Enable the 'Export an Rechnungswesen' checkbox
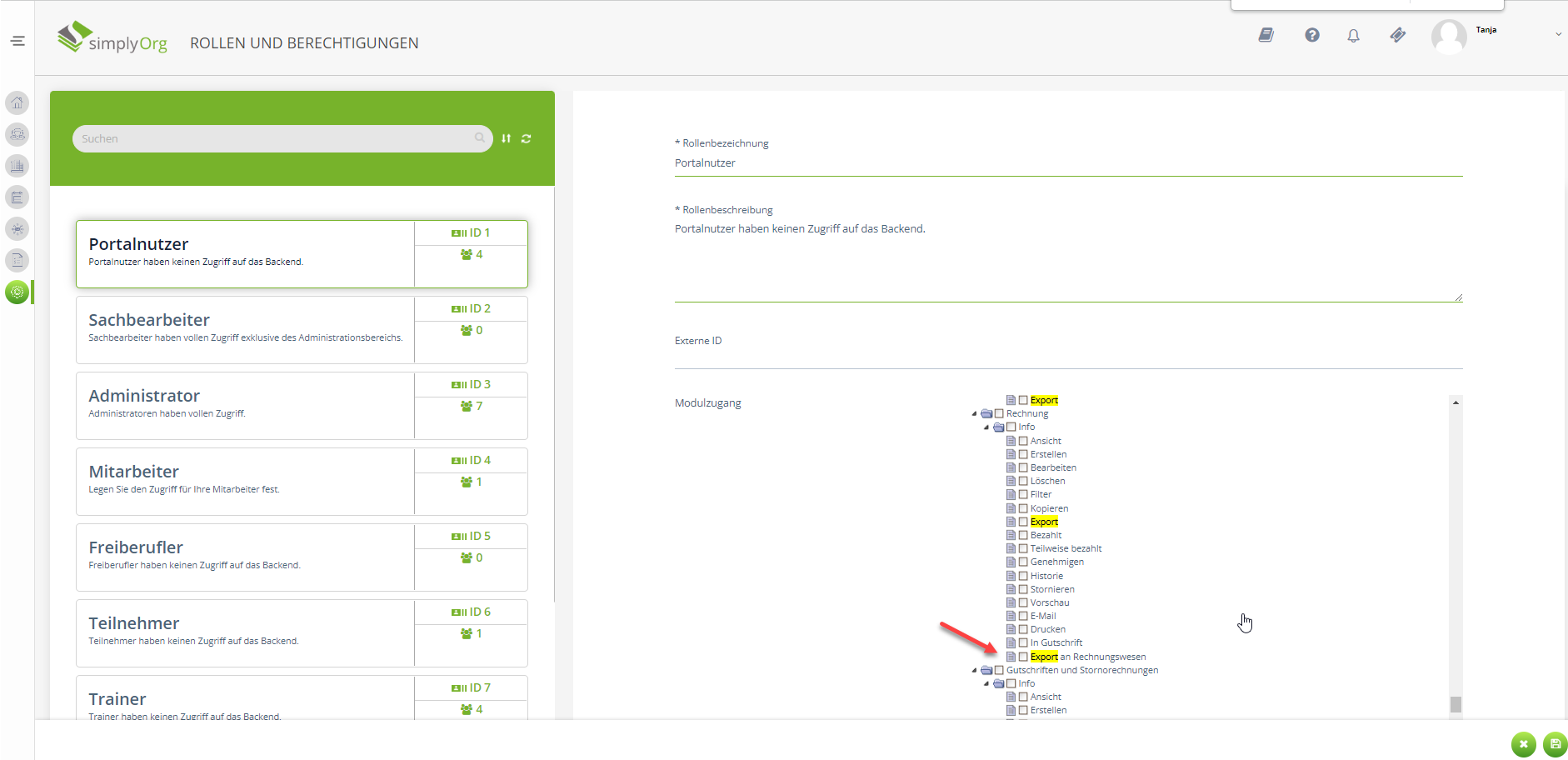Viewport: 1568px width, 760px height. pos(1023,657)
